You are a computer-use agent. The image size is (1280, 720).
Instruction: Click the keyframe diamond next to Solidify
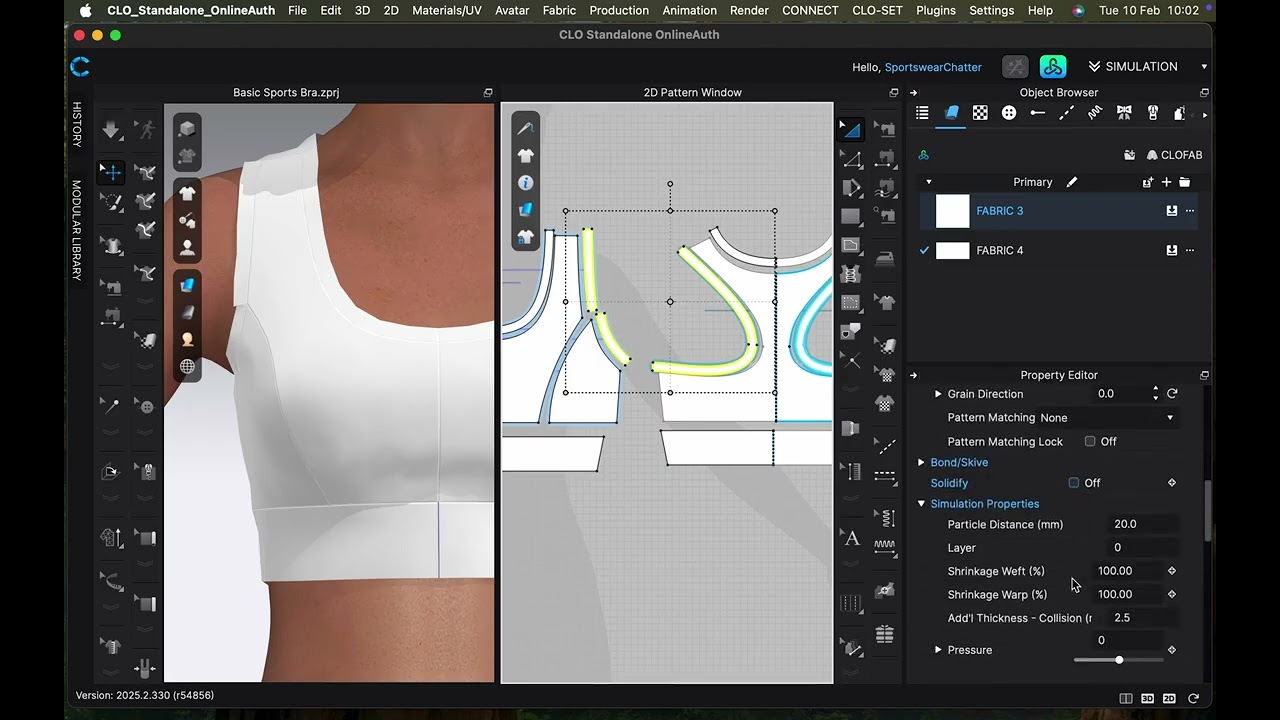click(1172, 483)
